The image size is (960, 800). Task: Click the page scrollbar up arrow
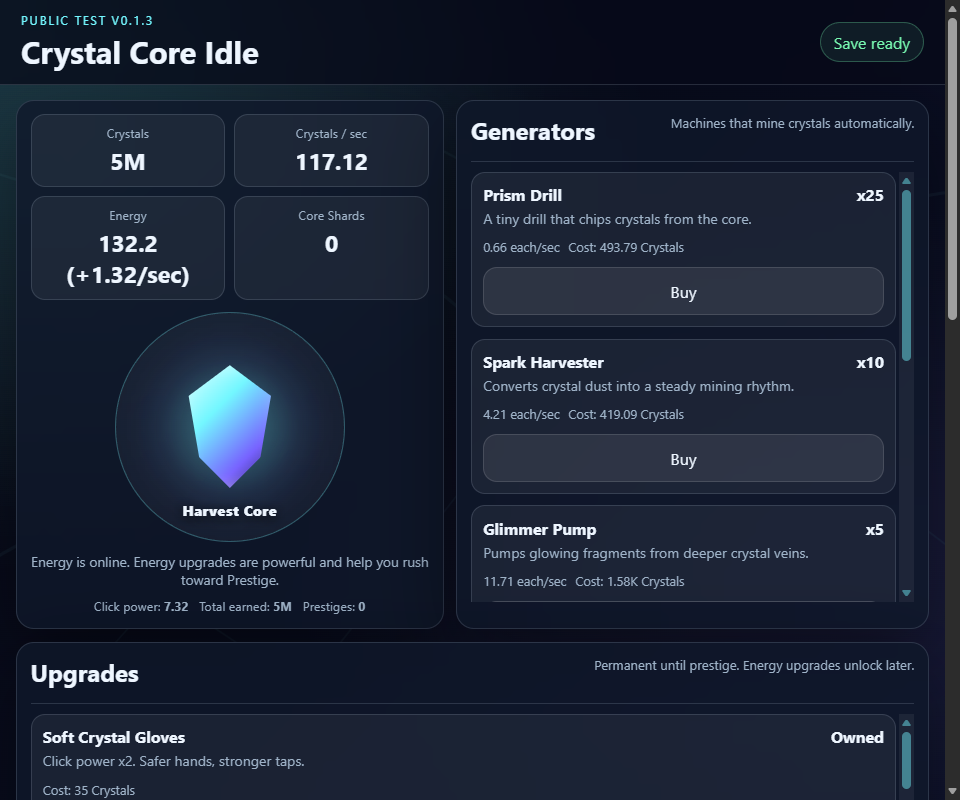click(953, 7)
